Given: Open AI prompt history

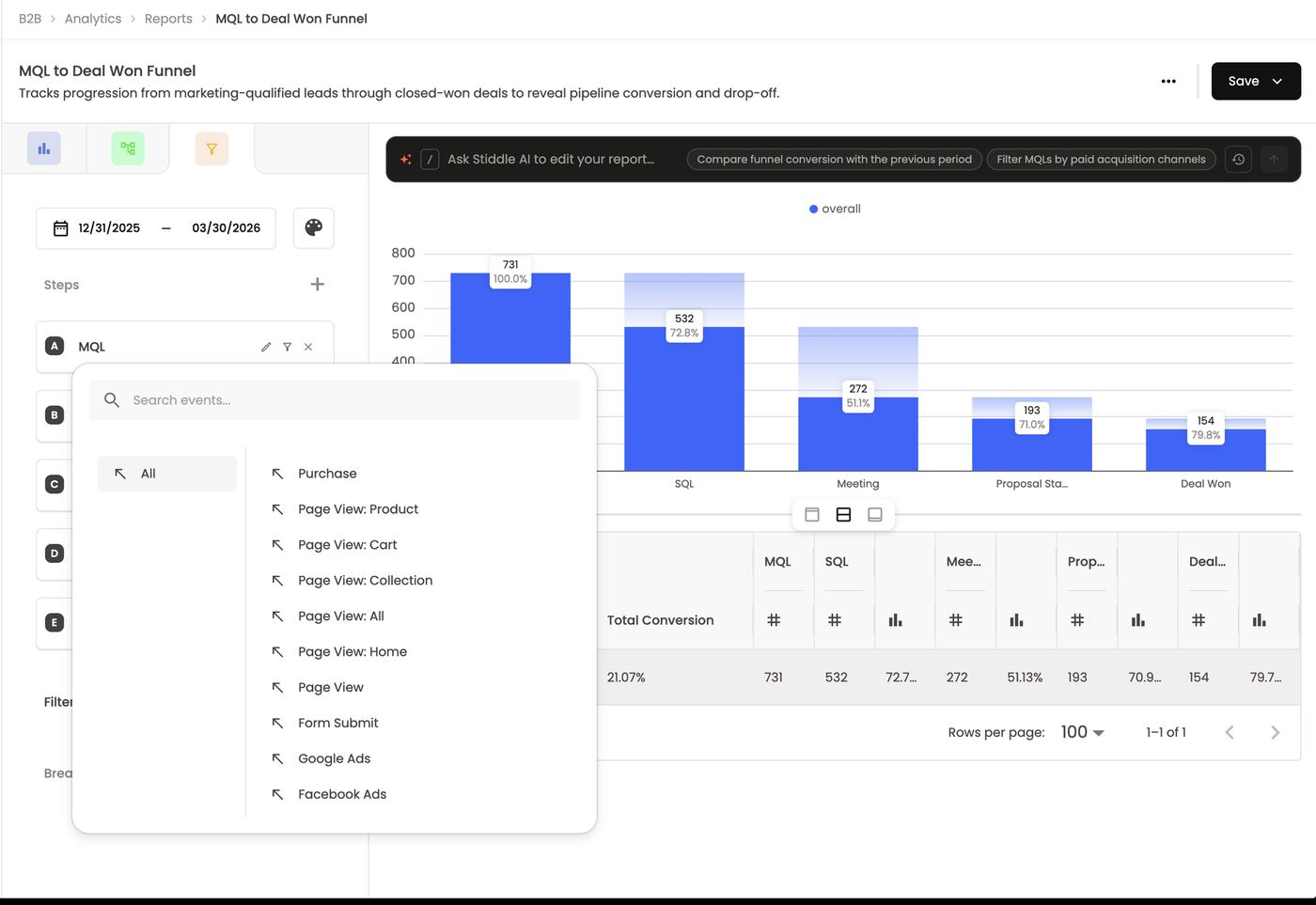Looking at the screenshot, I should coord(1238,160).
